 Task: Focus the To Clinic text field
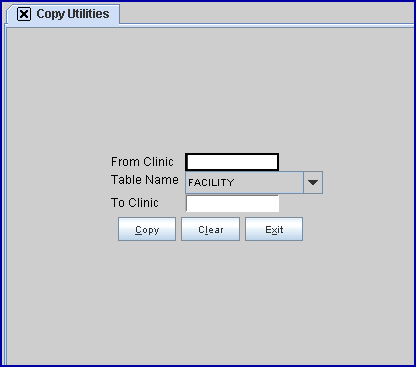pos(232,203)
